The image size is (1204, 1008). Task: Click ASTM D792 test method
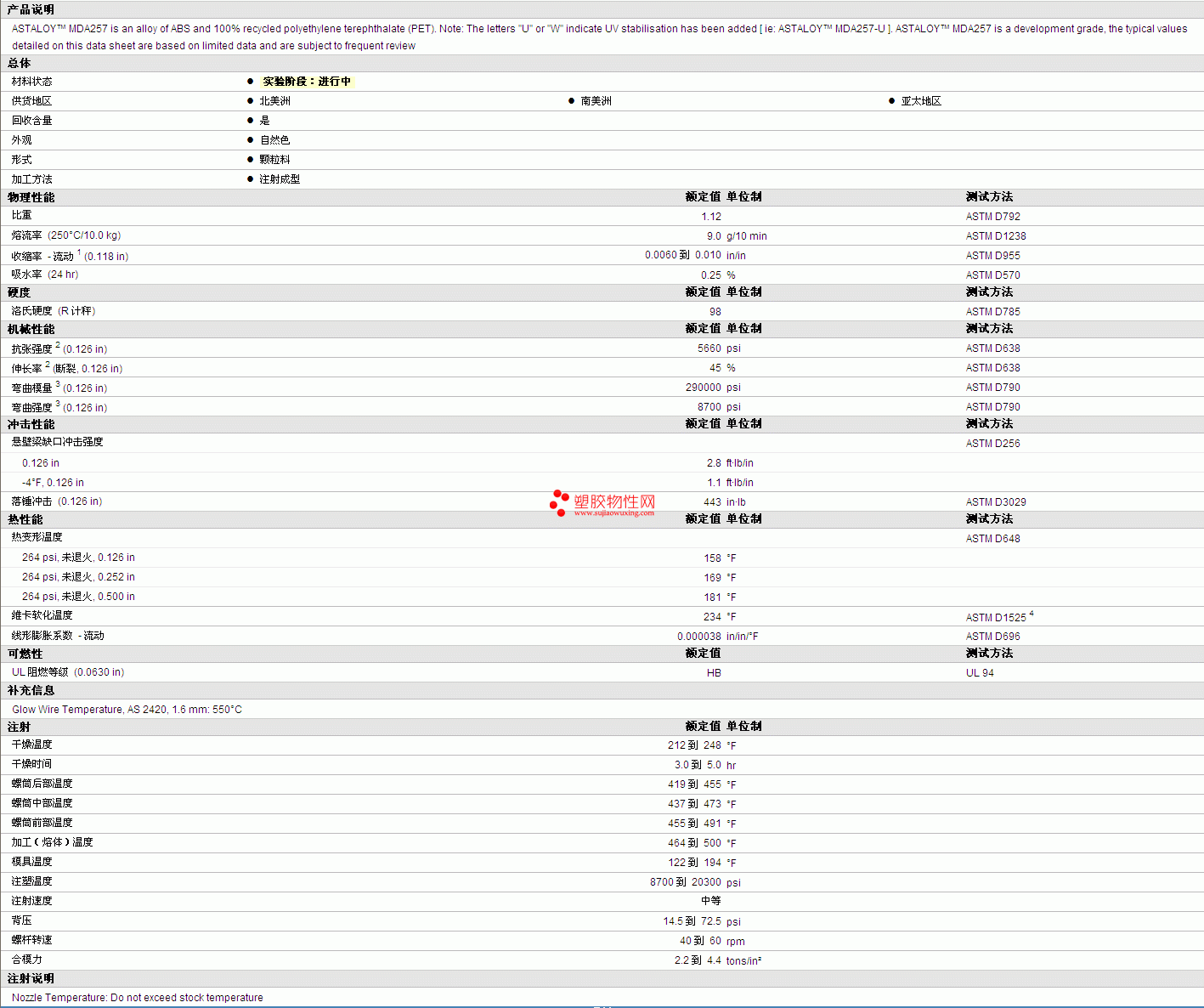pyautogui.click(x=992, y=217)
